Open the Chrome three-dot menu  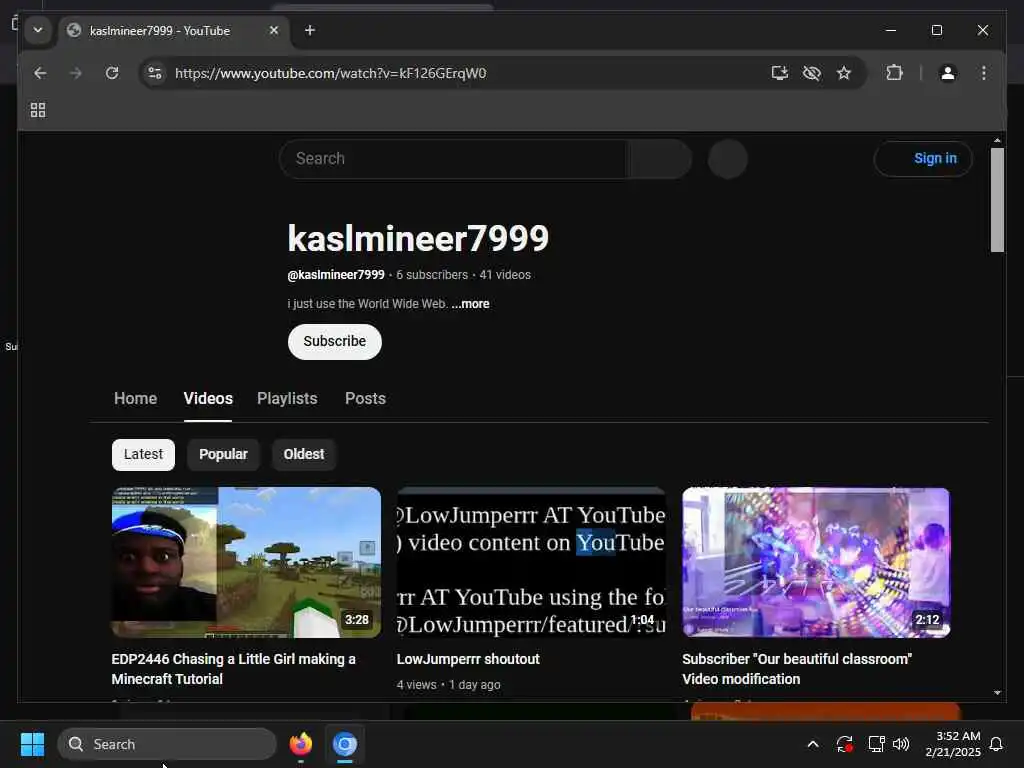(x=984, y=73)
